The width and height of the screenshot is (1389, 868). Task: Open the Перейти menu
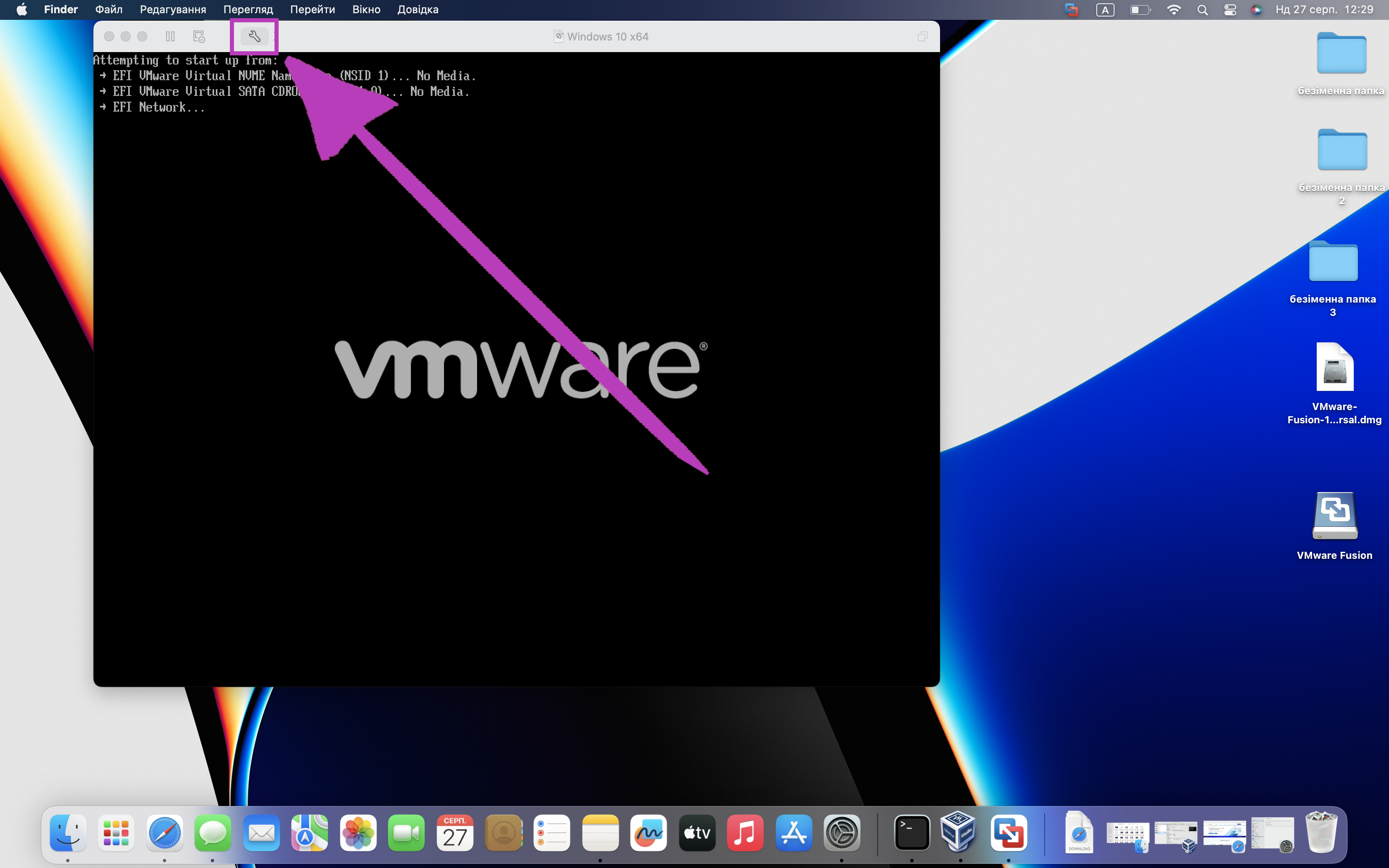point(312,9)
